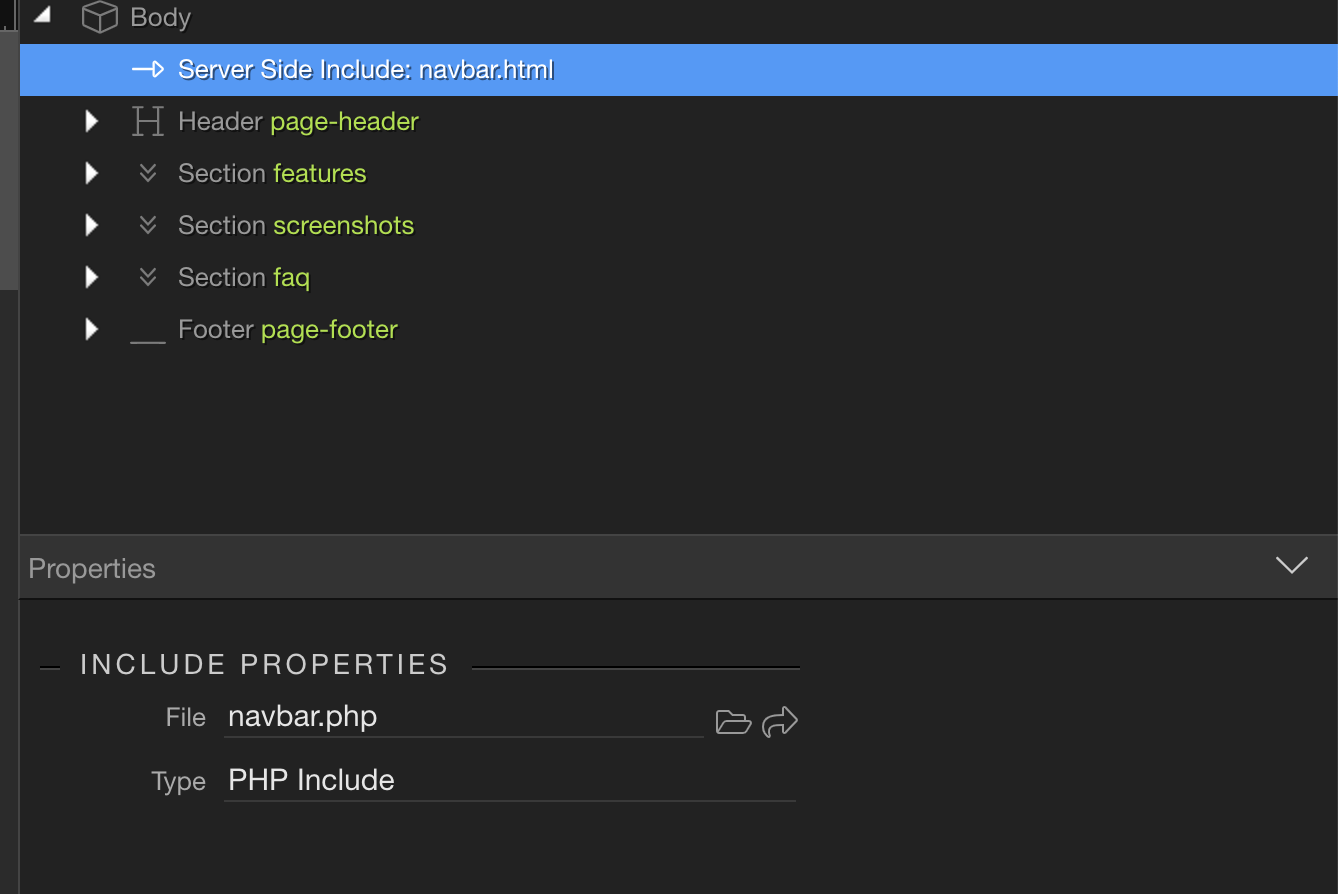Click the folder browse icon beside File
The height and width of the screenshot is (894, 1338).
[733, 721]
